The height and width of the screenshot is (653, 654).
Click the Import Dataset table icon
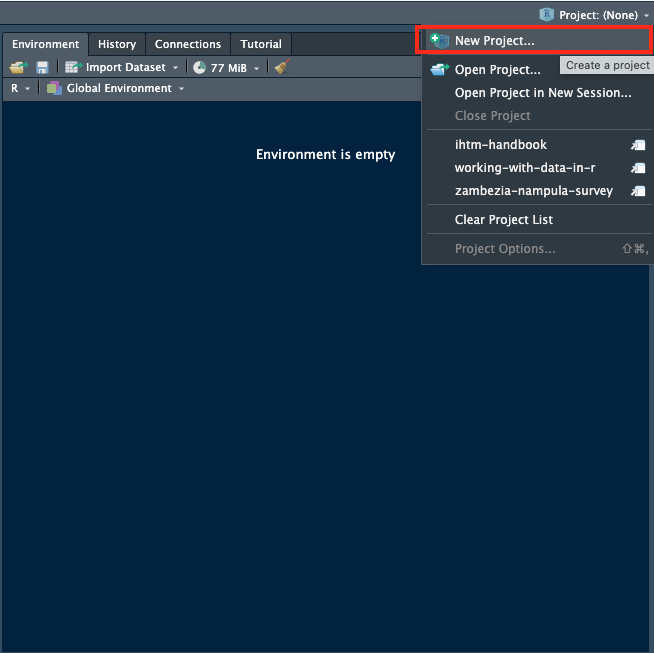point(73,67)
